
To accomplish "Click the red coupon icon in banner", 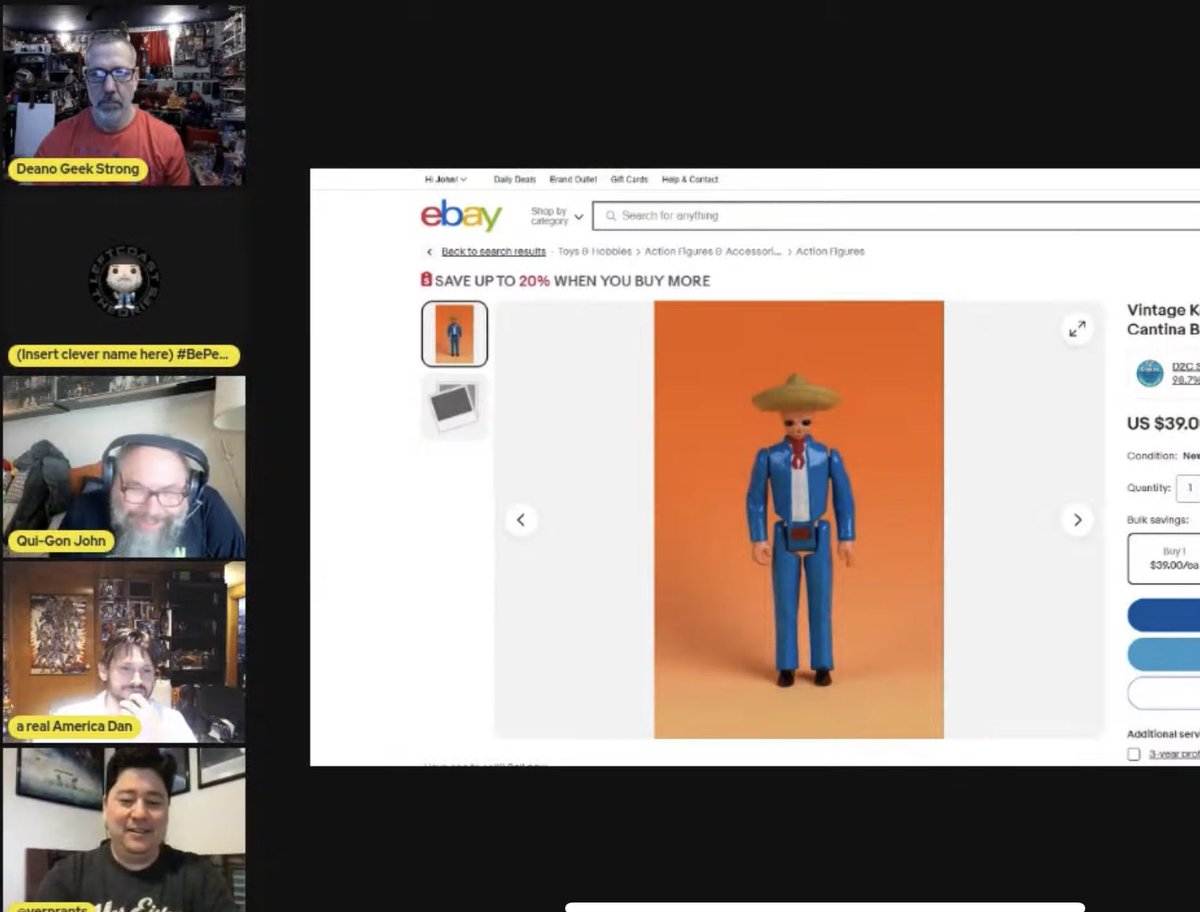I will pos(427,280).
